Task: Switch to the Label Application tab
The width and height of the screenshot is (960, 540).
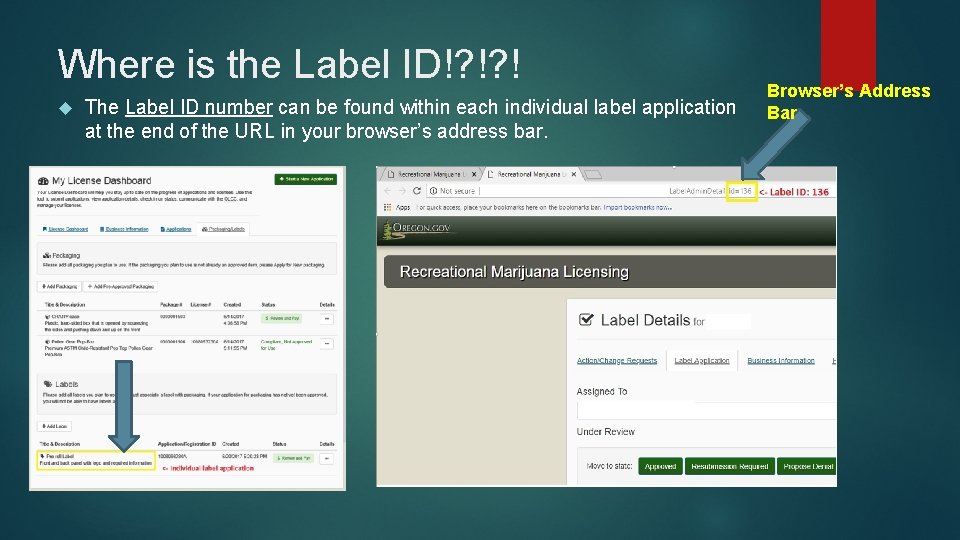Action: [x=702, y=361]
